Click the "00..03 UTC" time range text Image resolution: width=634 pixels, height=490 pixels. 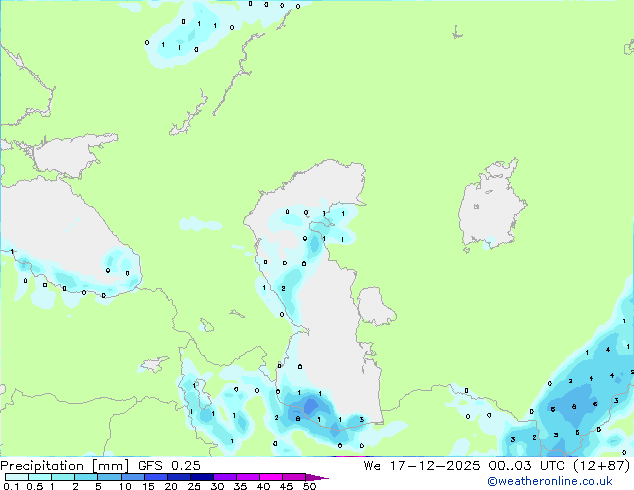pos(526,466)
